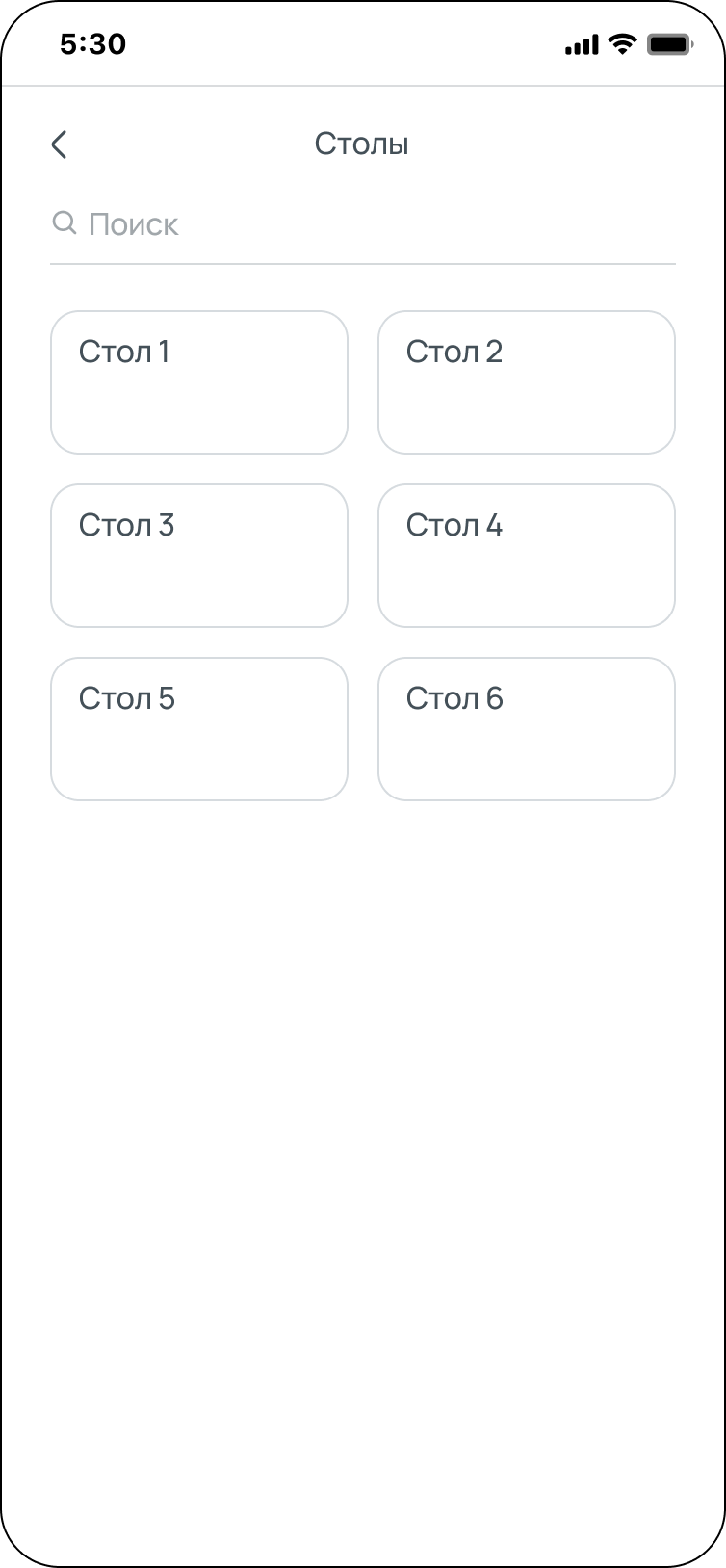Screen dimensions: 726x1568
Task: Click the "Стол 2" label text
Action: coord(454,353)
